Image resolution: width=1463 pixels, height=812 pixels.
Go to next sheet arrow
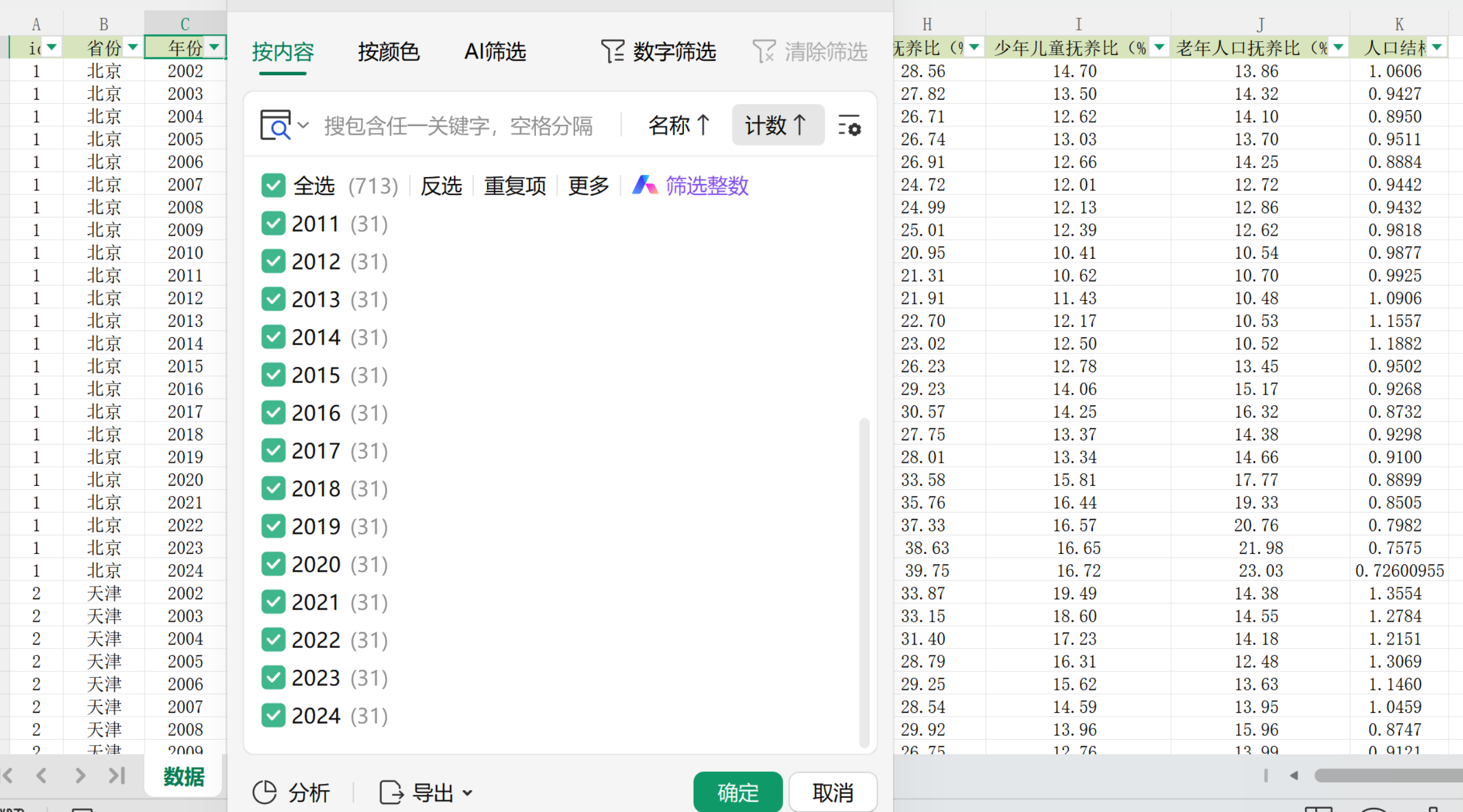(80, 775)
